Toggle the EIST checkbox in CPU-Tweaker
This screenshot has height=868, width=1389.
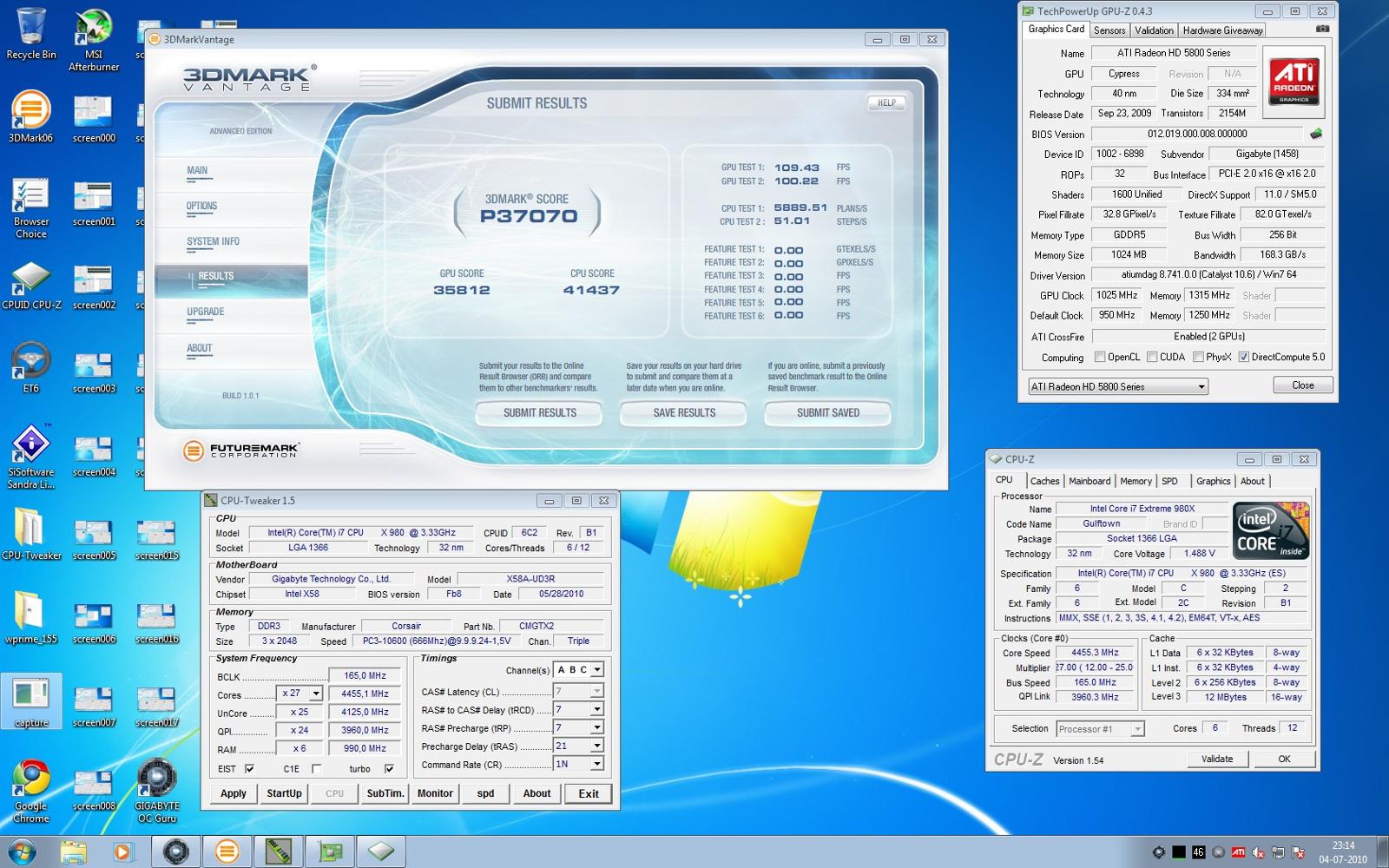[x=250, y=769]
